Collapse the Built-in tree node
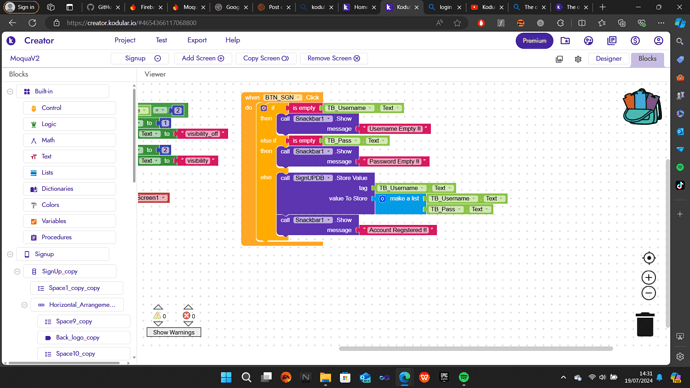 click(x=10, y=92)
